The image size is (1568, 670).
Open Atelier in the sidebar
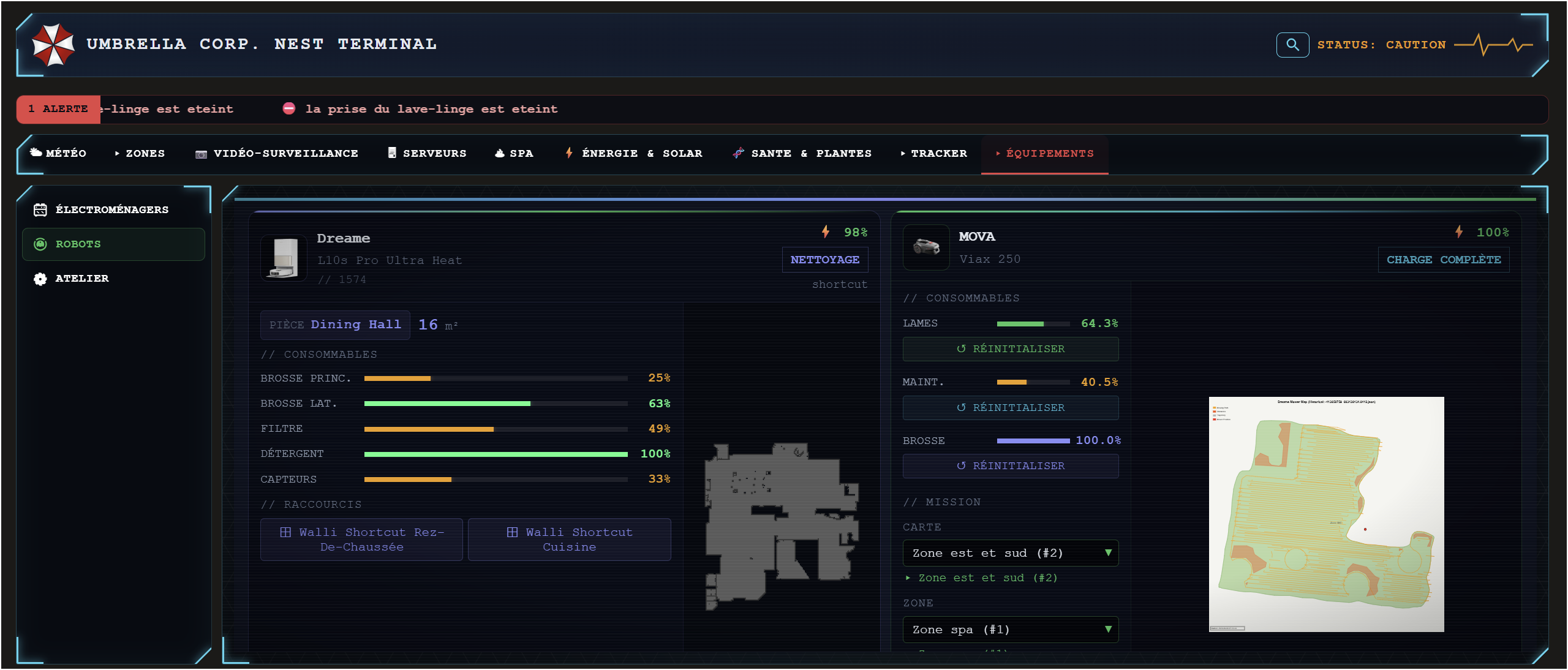(x=113, y=279)
